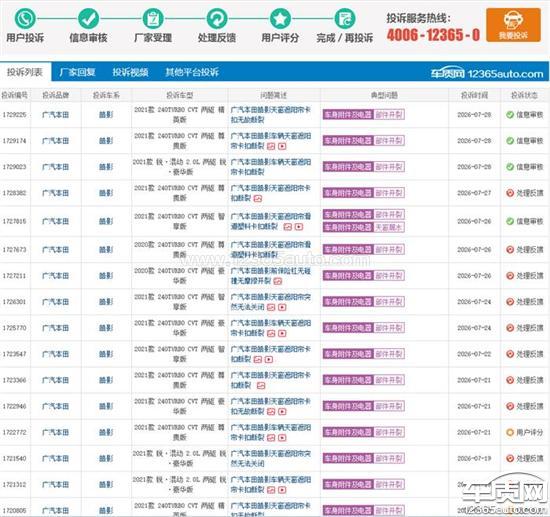The width and height of the screenshot is (550, 517).
Task: Open the 其他平台投诉 tab
Action: pyautogui.click(x=192, y=72)
